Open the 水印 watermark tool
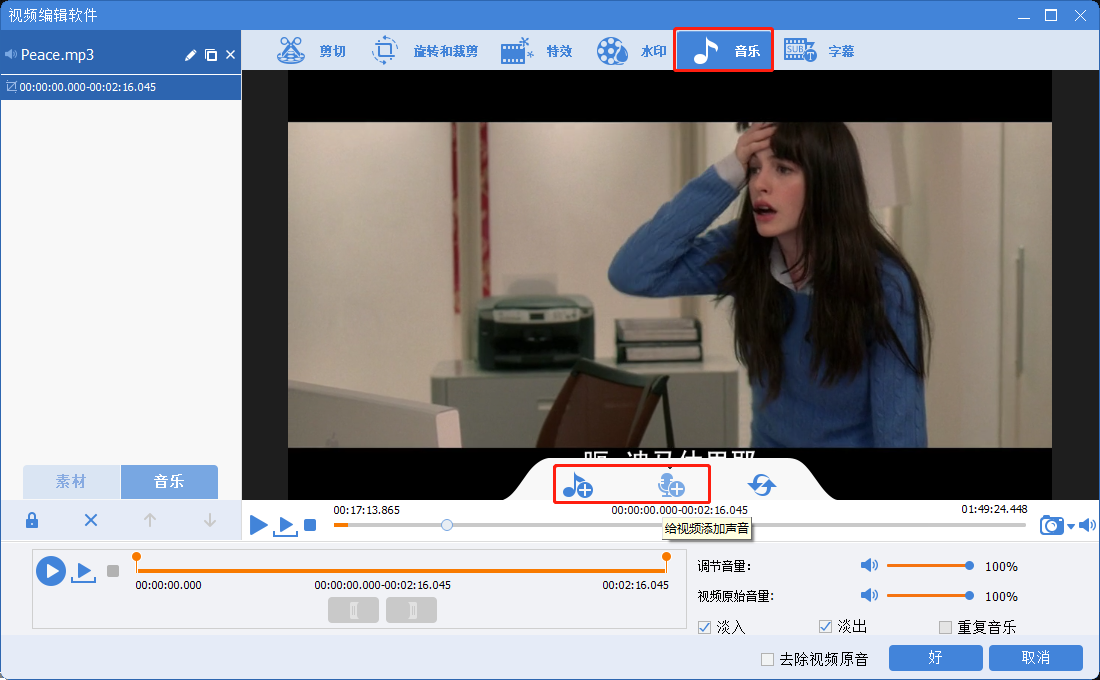Viewport: 1100px width, 680px height. (631, 51)
